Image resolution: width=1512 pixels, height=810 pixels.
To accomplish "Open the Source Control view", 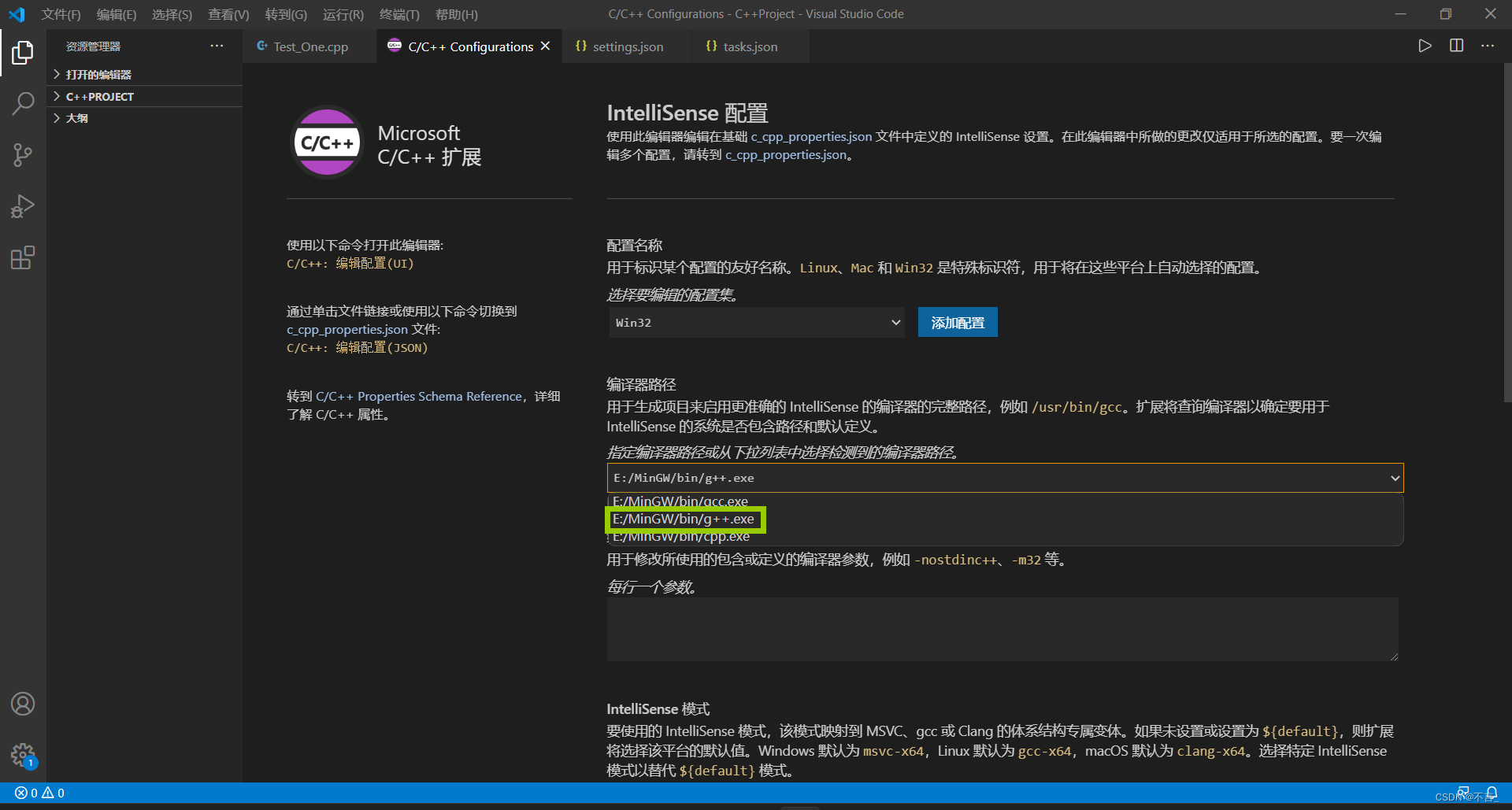I will [x=23, y=155].
